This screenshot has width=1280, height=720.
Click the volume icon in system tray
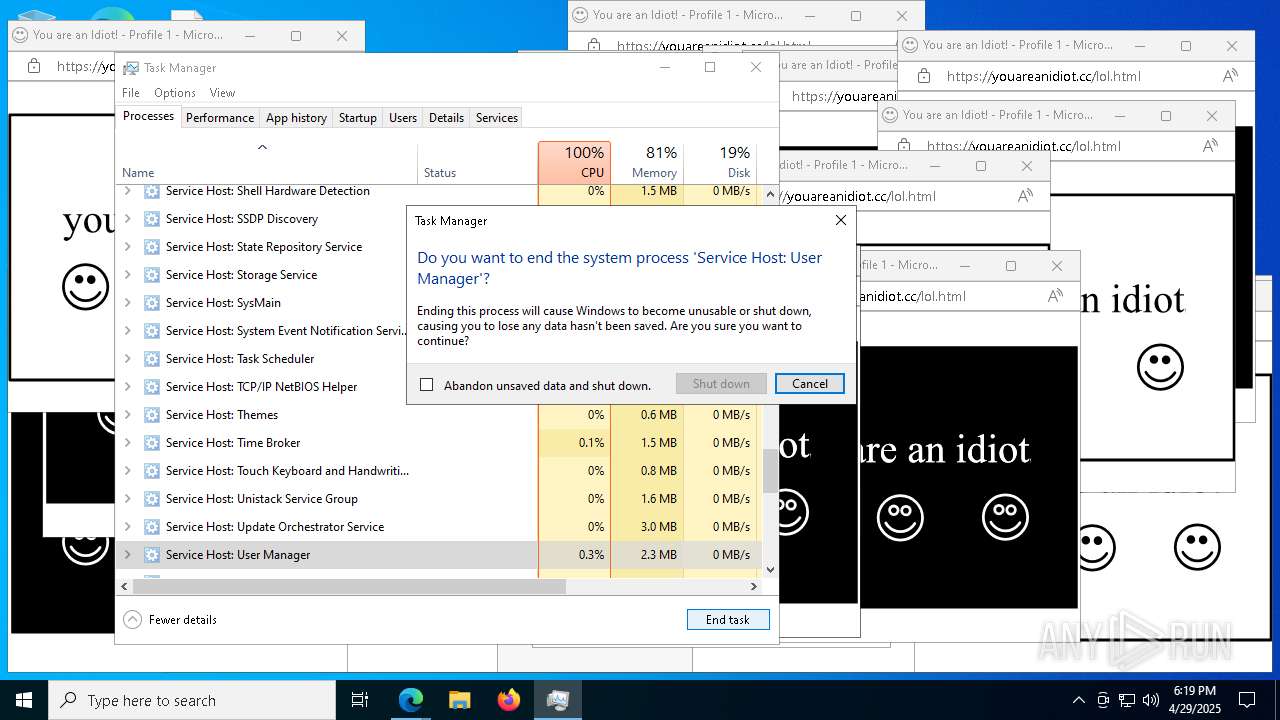point(1151,700)
